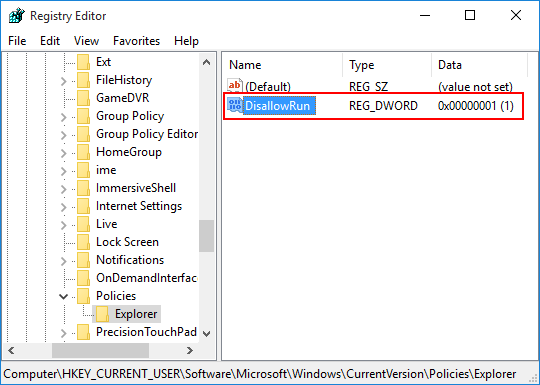Screen dimensions: 540x385
Task: Collapse the Policies tree node
Action: [x=63, y=296]
